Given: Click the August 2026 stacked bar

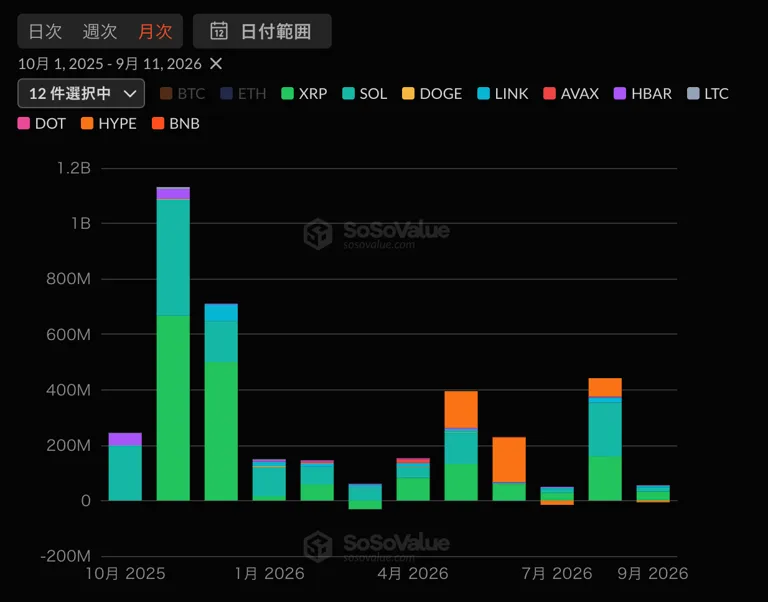Looking at the screenshot, I should coord(605,439).
